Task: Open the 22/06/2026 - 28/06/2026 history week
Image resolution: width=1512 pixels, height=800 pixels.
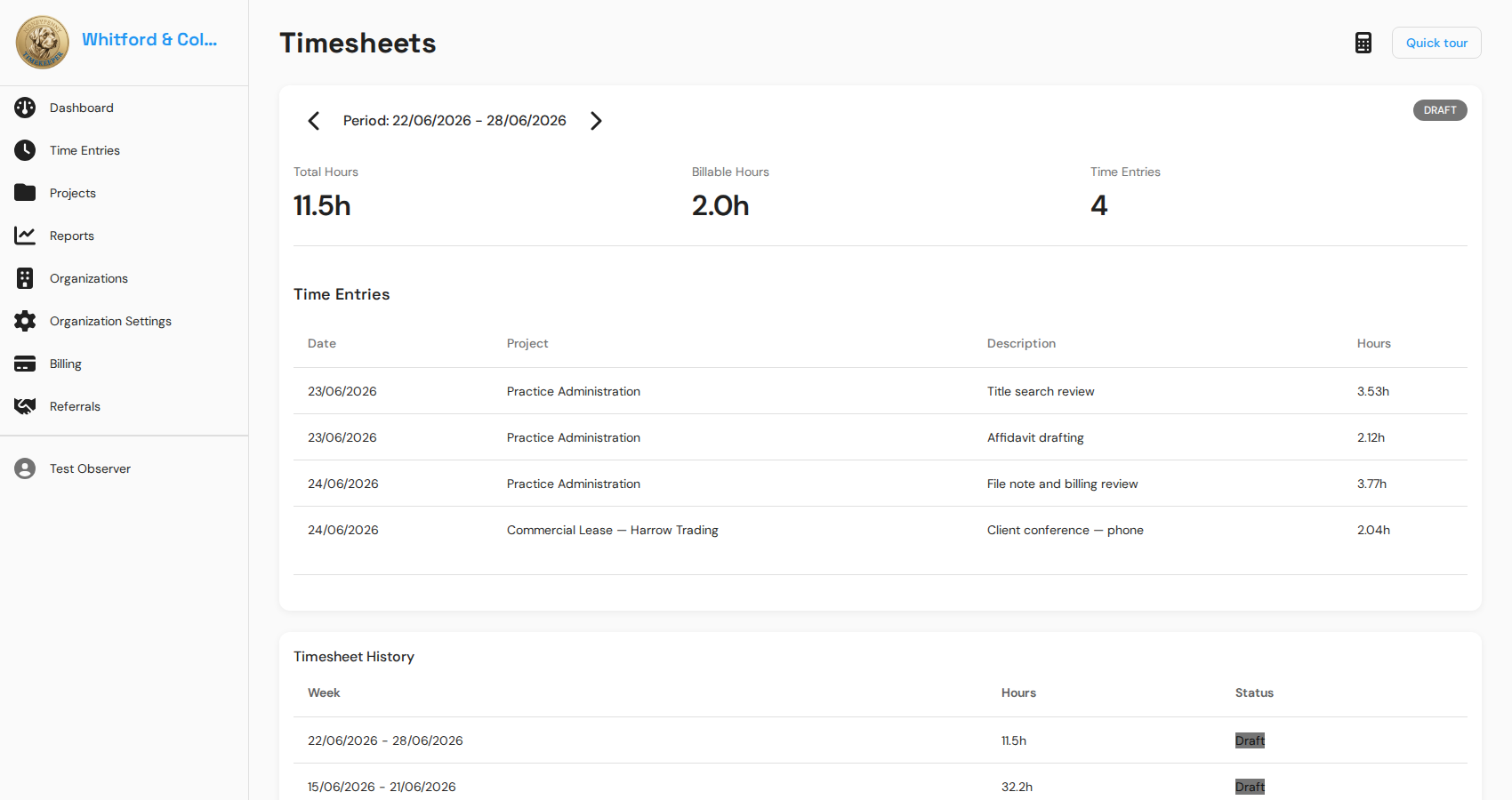Action: (385, 740)
